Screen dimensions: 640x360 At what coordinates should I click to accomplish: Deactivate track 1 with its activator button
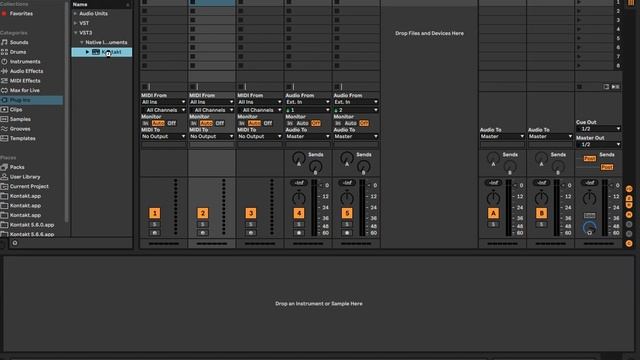(155, 213)
